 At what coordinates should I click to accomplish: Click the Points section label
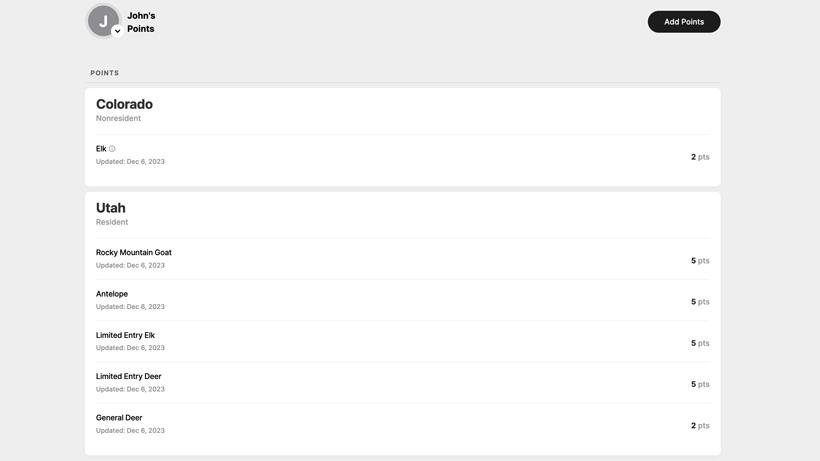tap(105, 73)
